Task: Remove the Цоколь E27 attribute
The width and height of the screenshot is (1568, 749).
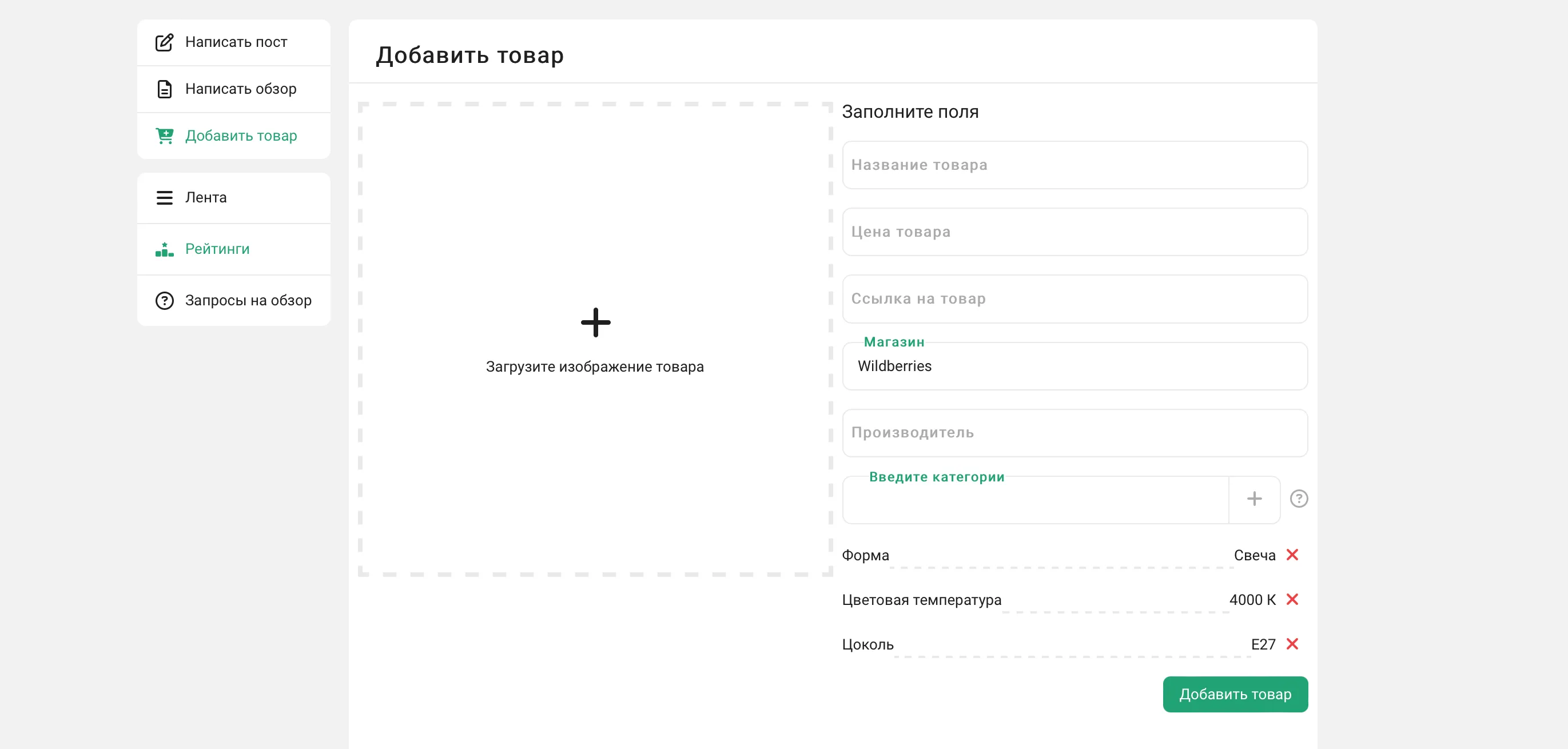Action: pos(1292,644)
